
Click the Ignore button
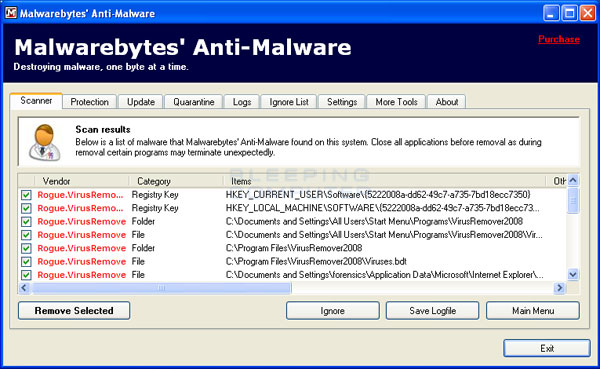click(333, 310)
